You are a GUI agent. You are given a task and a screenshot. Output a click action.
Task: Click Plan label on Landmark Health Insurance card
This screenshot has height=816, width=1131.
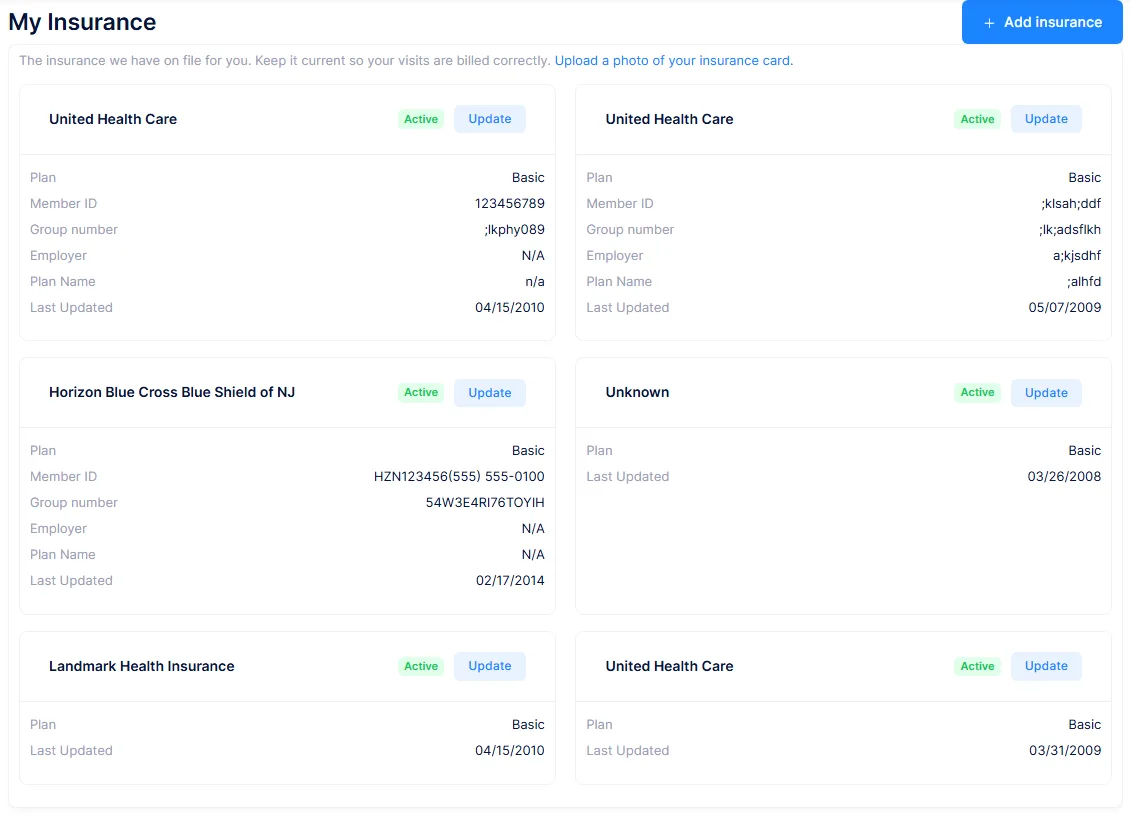tap(43, 724)
